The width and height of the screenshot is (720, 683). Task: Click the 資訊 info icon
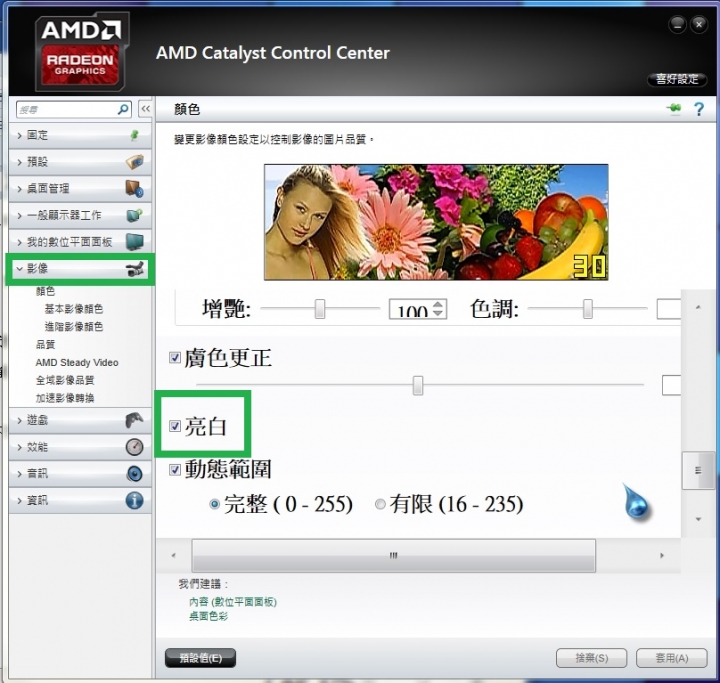tap(135, 500)
